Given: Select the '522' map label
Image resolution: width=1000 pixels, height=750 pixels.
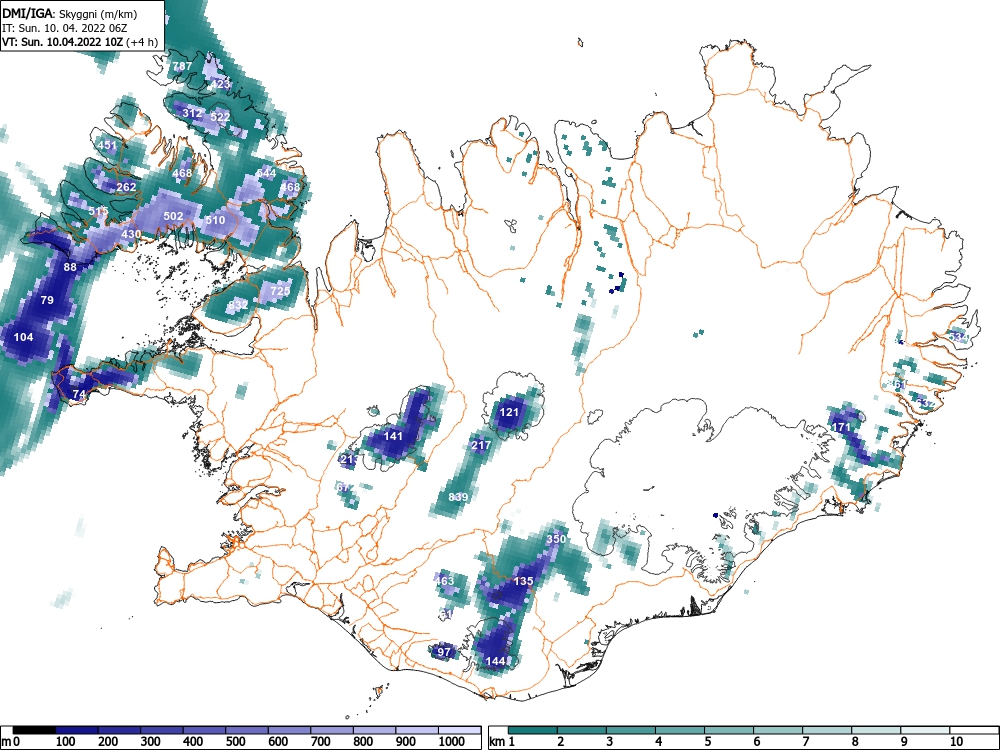Looking at the screenshot, I should pyautogui.click(x=220, y=117).
